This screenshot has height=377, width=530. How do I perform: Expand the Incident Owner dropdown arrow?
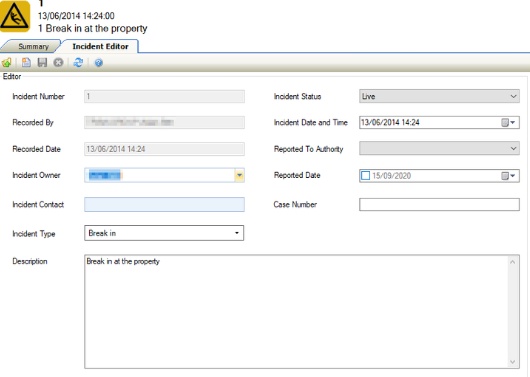pos(239,175)
